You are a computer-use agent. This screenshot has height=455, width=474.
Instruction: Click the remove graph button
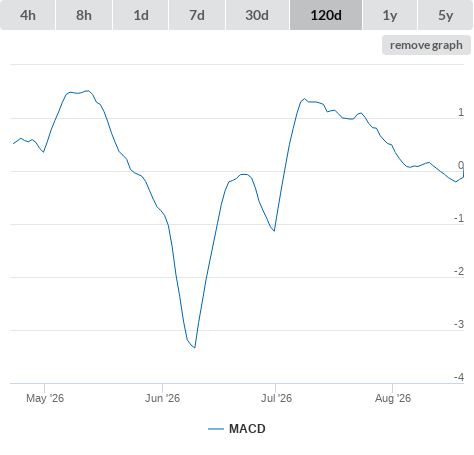coord(426,45)
